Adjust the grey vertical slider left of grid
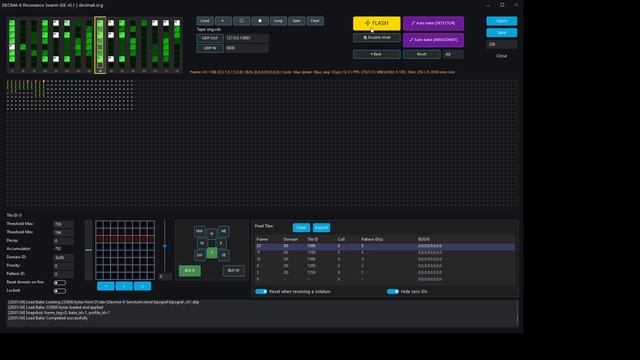This screenshot has width=640, height=360. [88, 250]
